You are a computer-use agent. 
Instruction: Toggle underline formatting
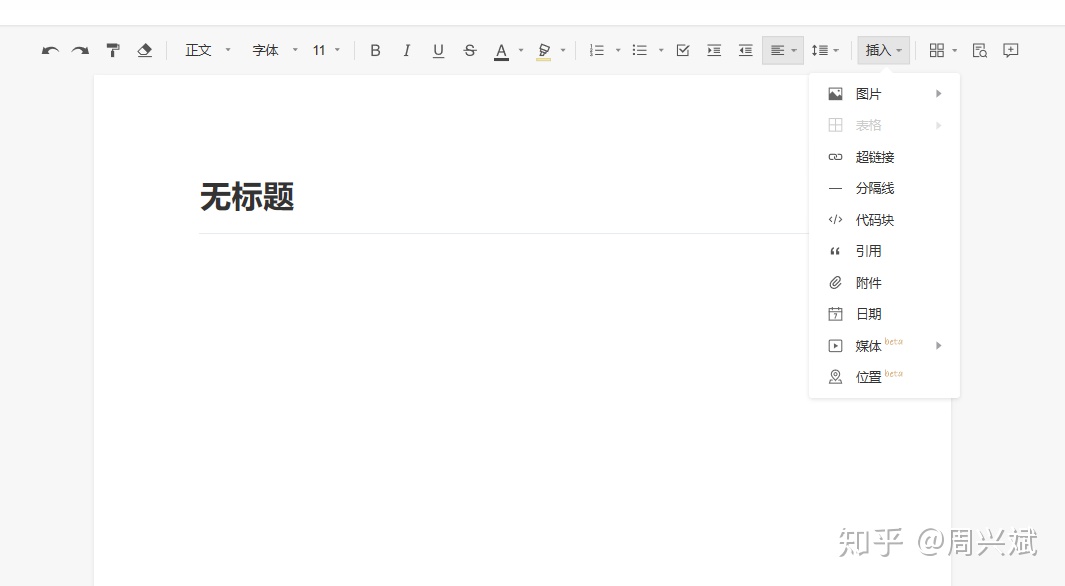[438, 50]
